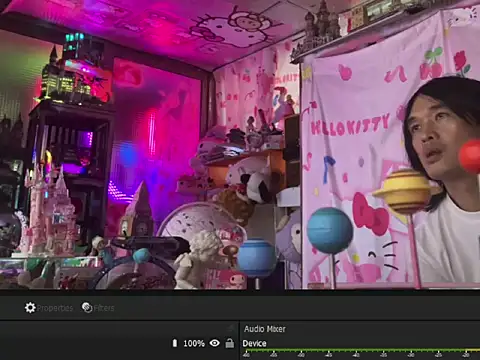Click the dock pop-out icon above the lock
480x360 pixels.
click(x=231, y=328)
